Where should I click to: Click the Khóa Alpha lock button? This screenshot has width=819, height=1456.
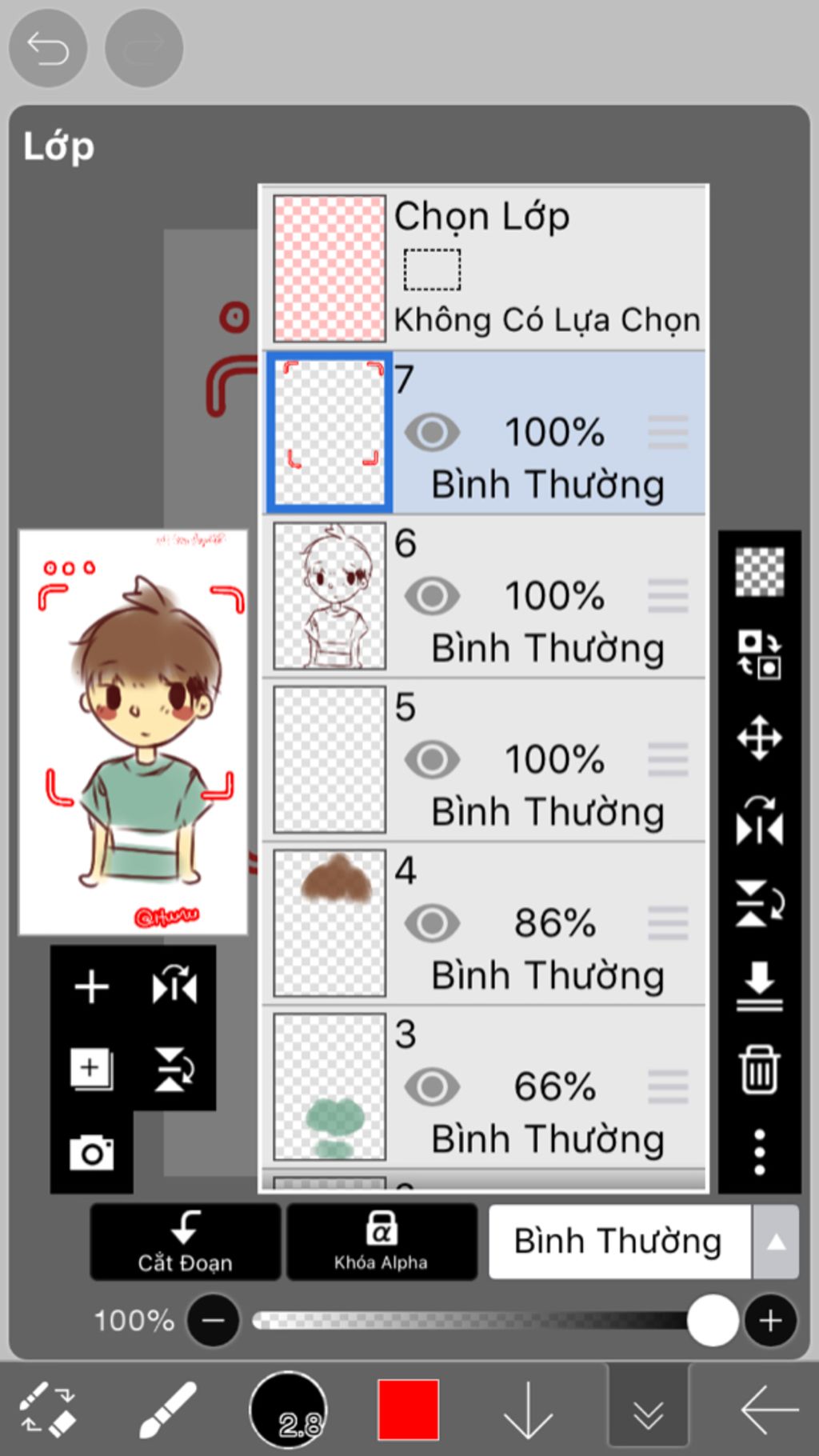tap(382, 1242)
